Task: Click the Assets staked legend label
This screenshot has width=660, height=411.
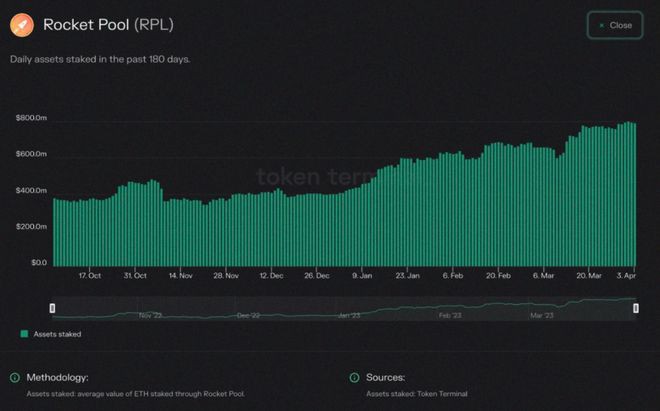Action: pos(57,334)
